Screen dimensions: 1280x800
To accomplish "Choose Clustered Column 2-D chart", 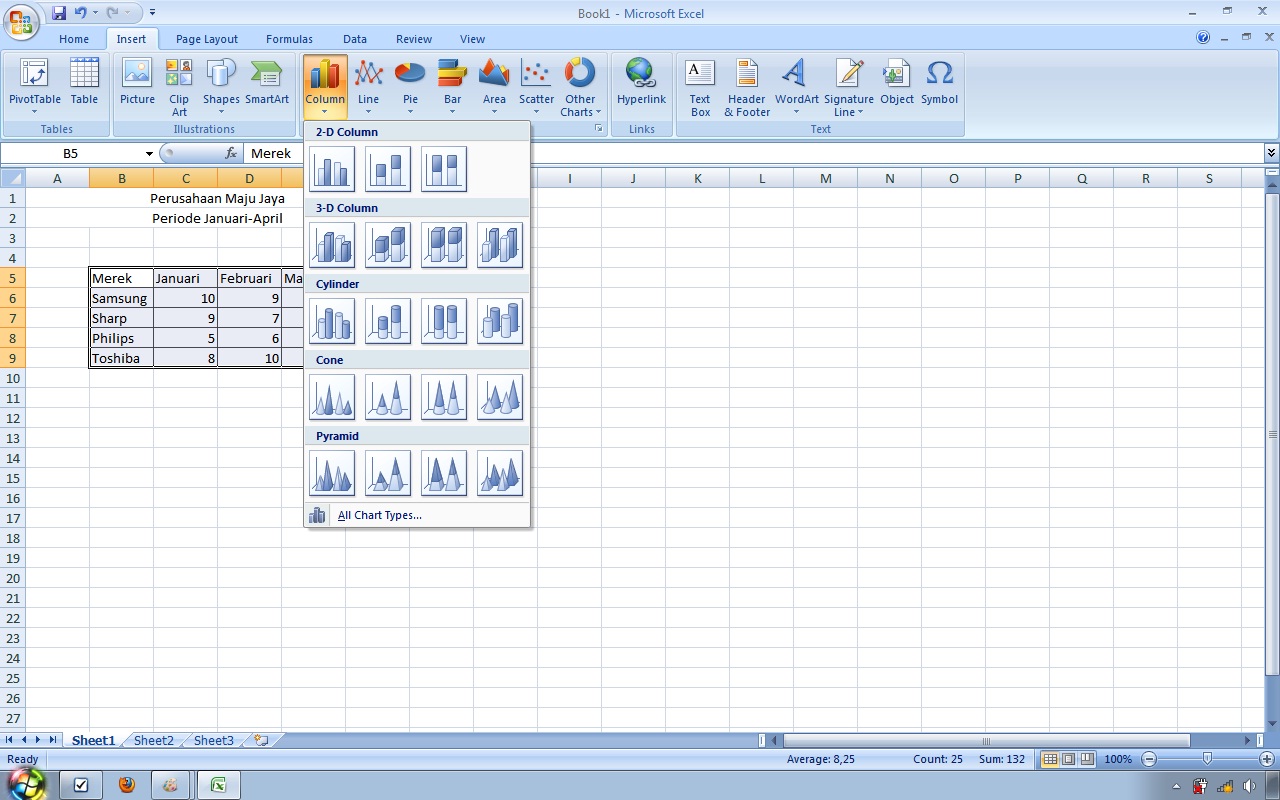I will 332,168.
